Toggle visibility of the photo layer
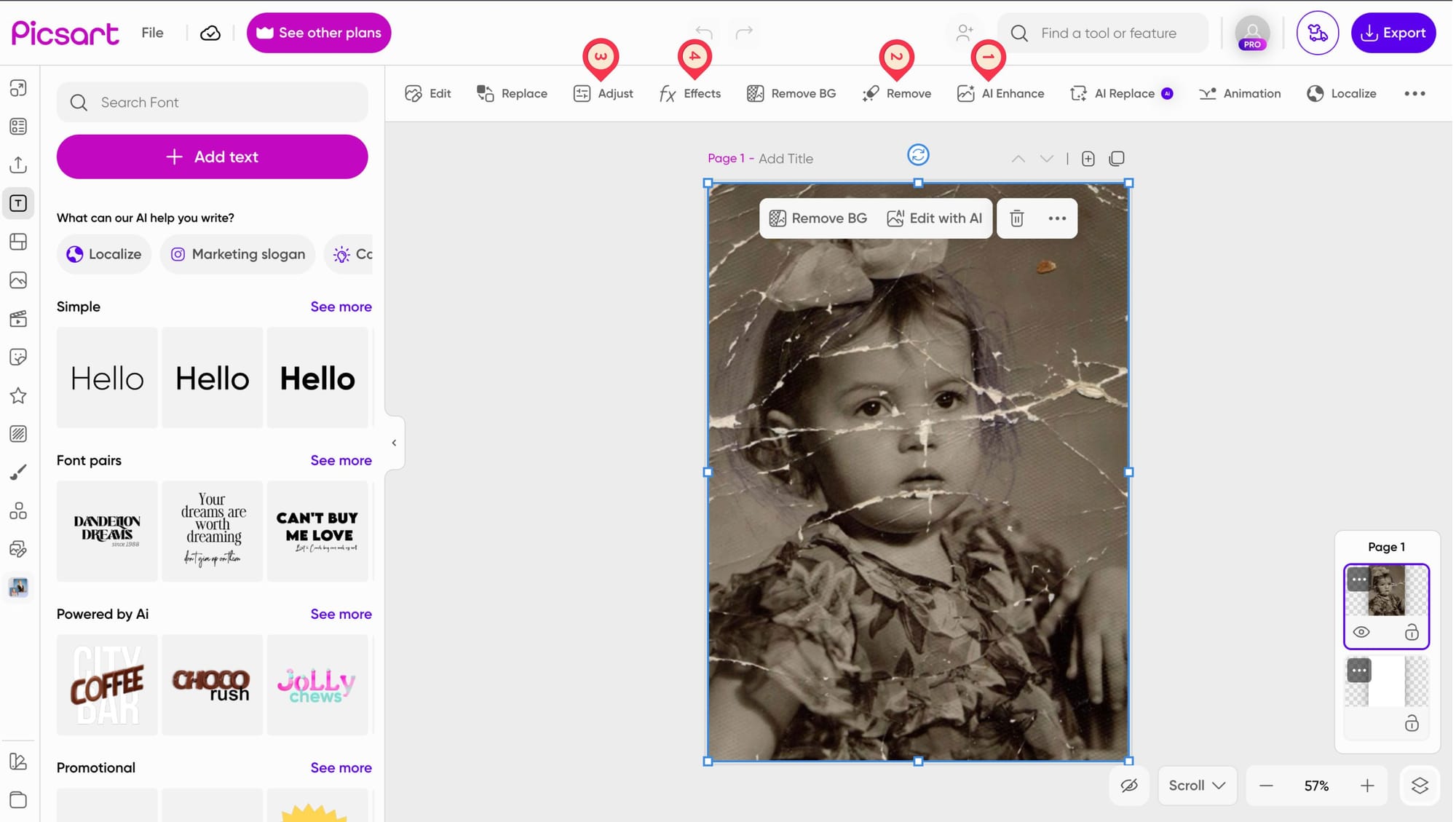1456x822 pixels. pos(1361,632)
